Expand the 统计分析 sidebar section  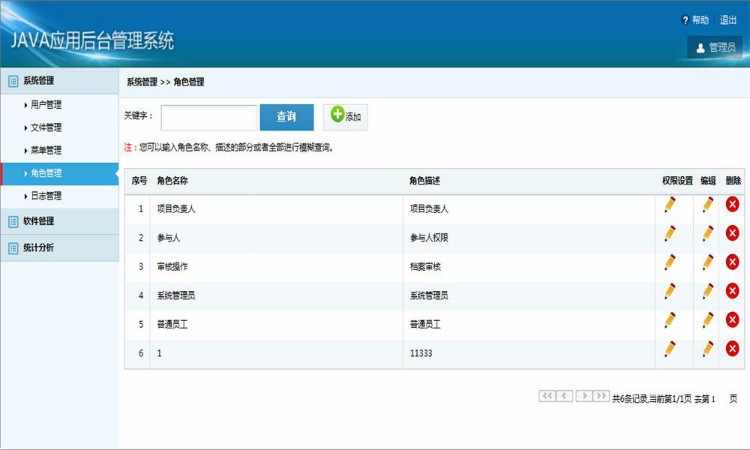click(x=59, y=248)
